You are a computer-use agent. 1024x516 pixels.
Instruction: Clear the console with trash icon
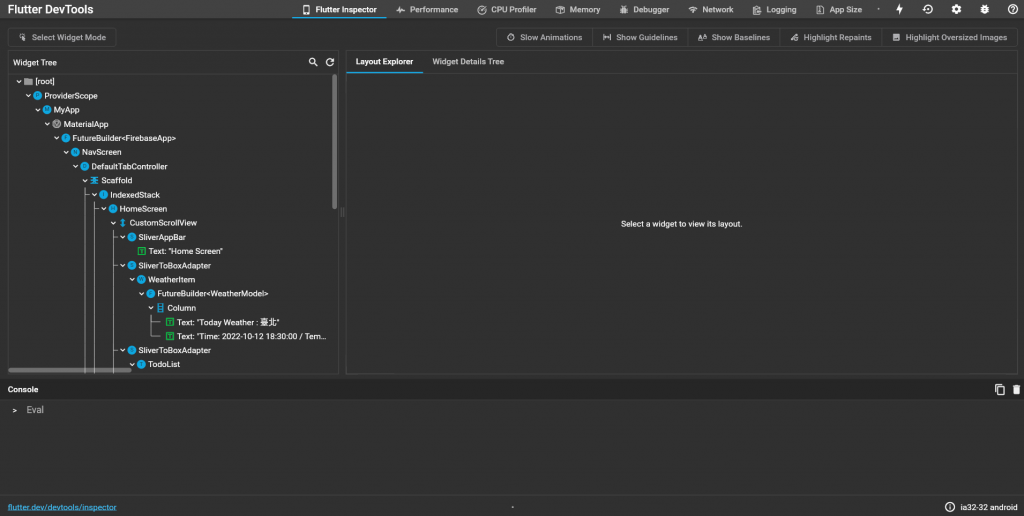[1016, 389]
